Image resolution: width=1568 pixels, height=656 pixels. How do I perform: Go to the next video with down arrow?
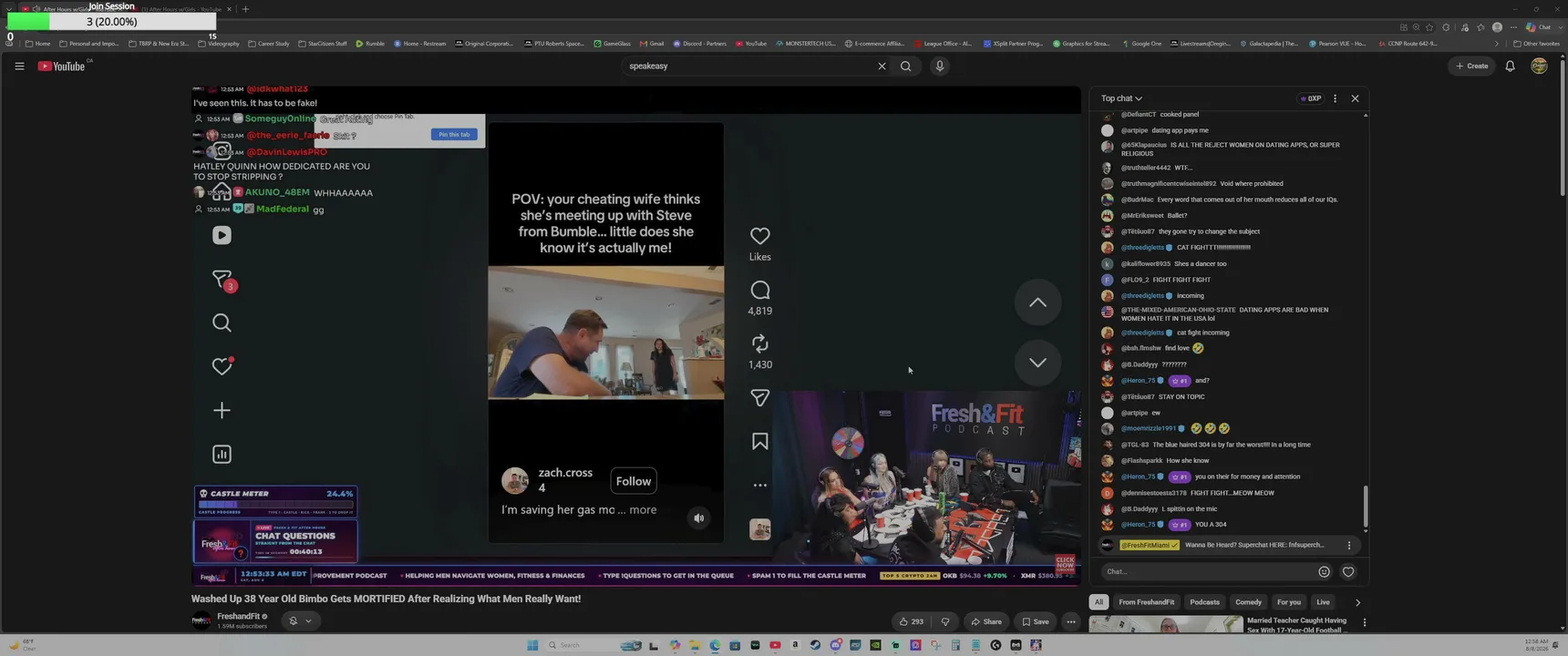tap(1037, 362)
